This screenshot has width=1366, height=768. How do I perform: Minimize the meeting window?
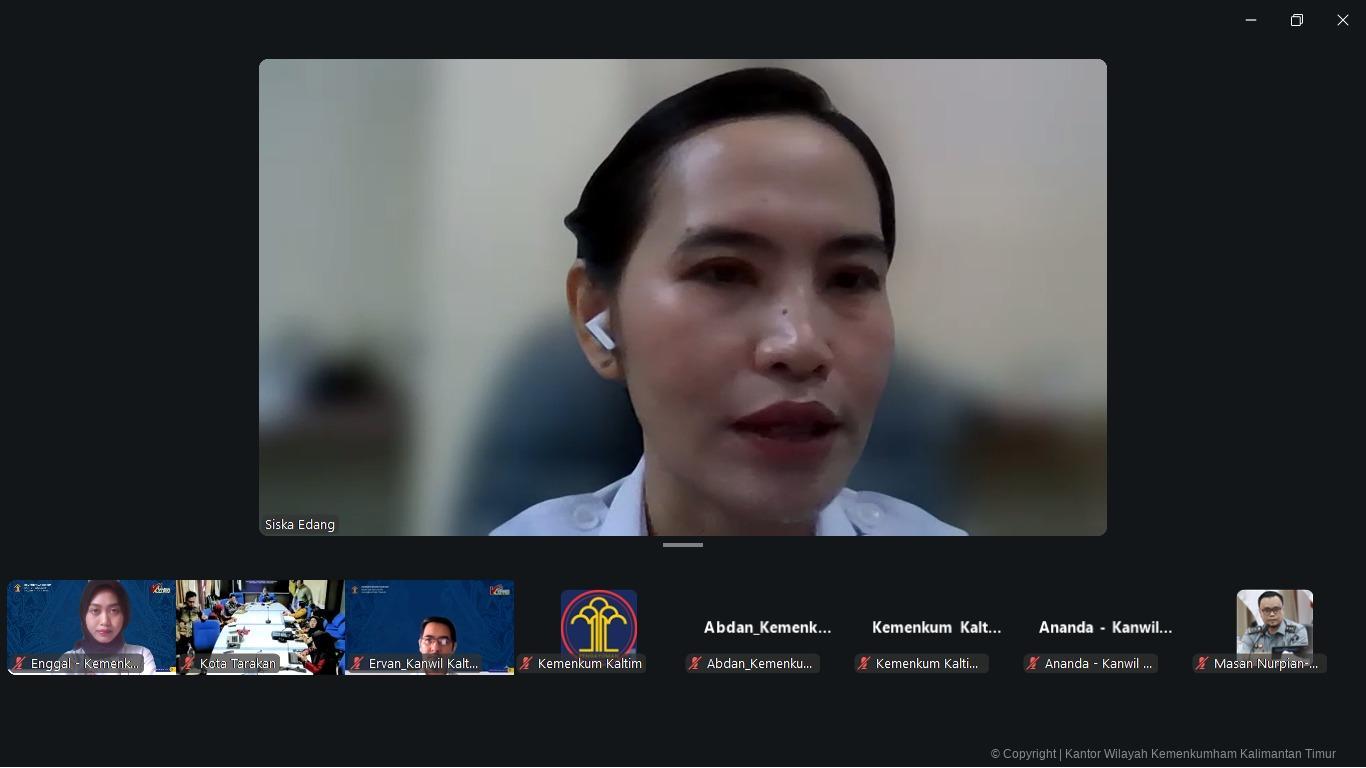pos(1251,20)
